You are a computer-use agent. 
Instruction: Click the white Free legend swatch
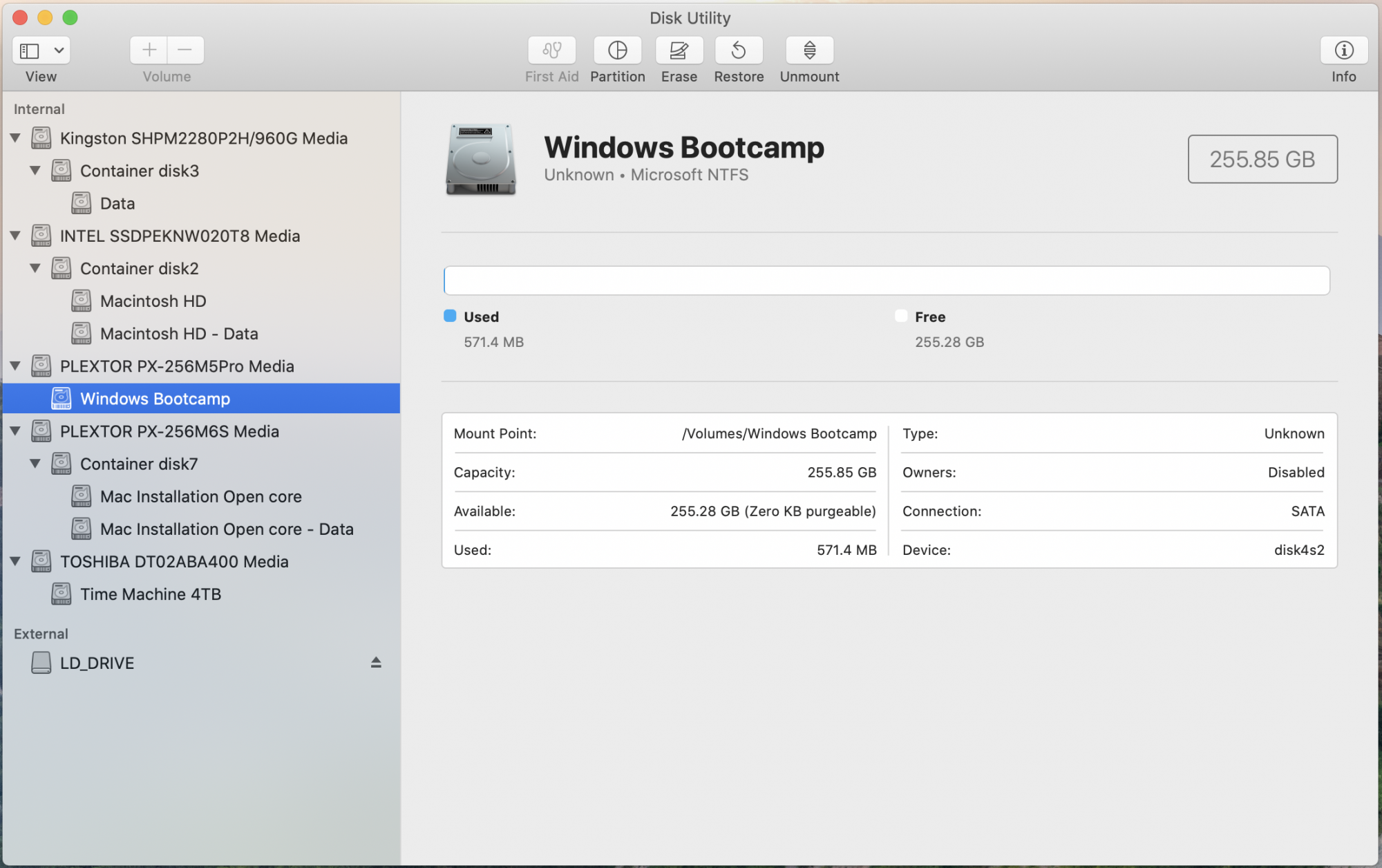click(901, 317)
